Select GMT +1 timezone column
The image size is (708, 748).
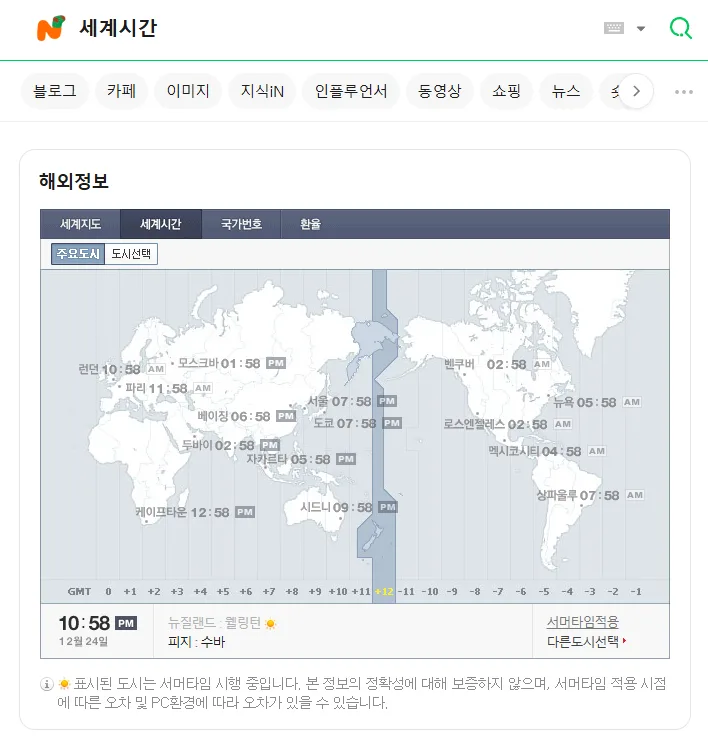[130, 592]
